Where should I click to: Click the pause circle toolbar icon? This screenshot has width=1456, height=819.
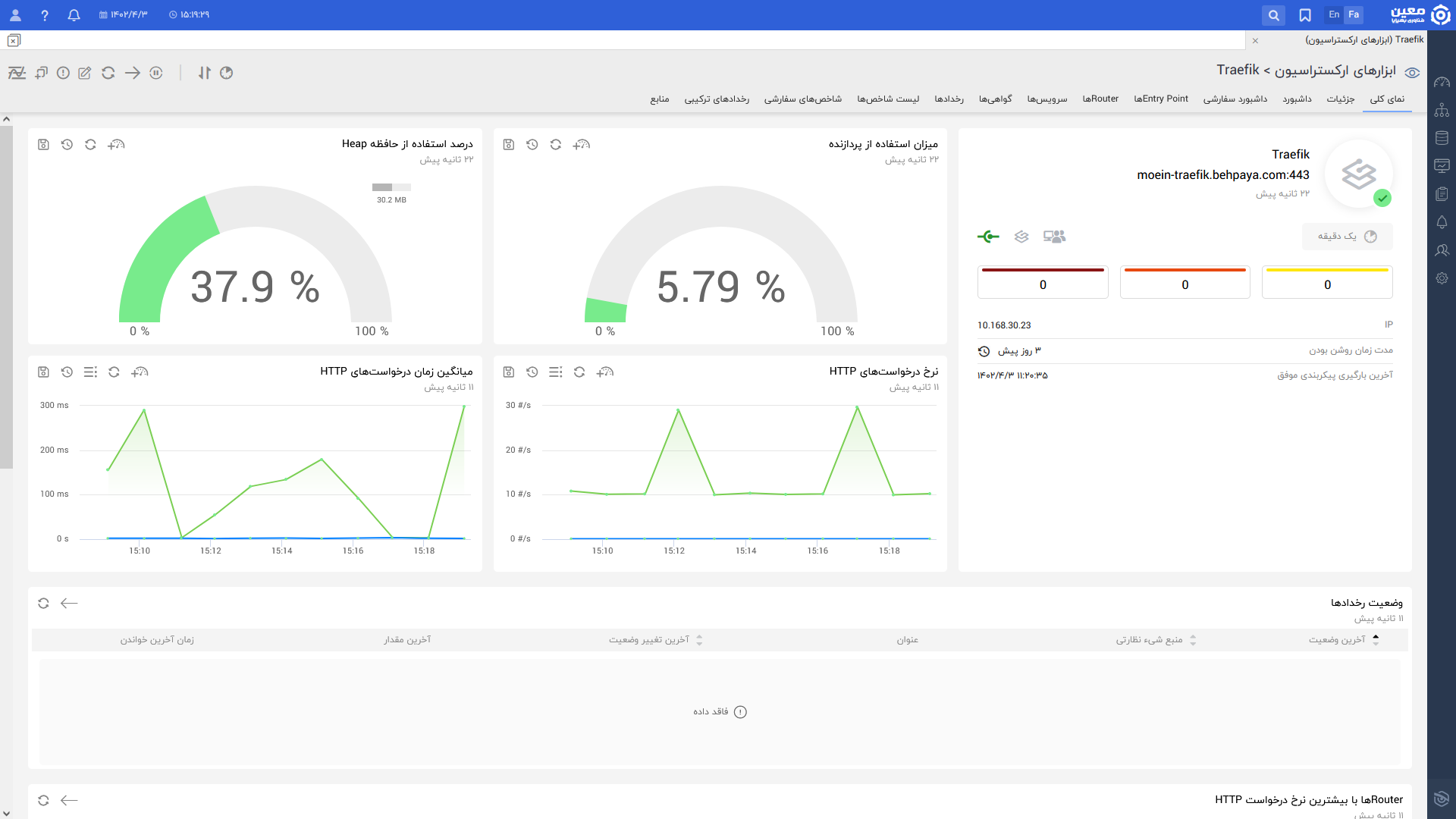tap(156, 73)
